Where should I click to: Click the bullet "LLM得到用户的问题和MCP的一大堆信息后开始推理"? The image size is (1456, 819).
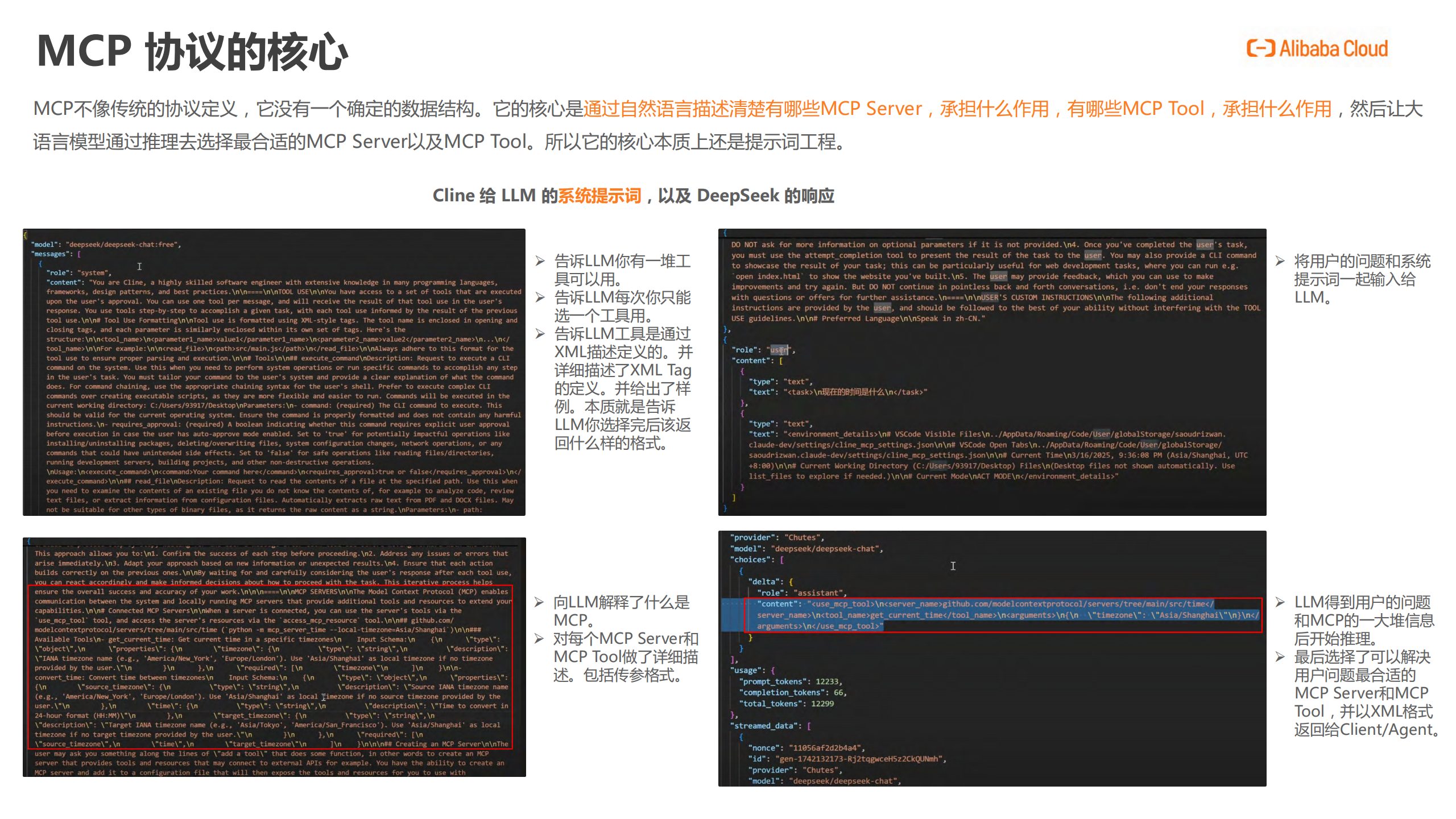click(x=1356, y=621)
